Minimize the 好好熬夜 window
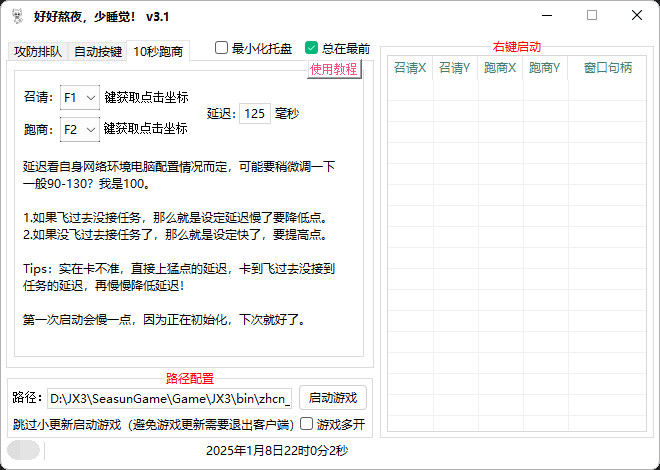660x470 pixels. [545, 16]
